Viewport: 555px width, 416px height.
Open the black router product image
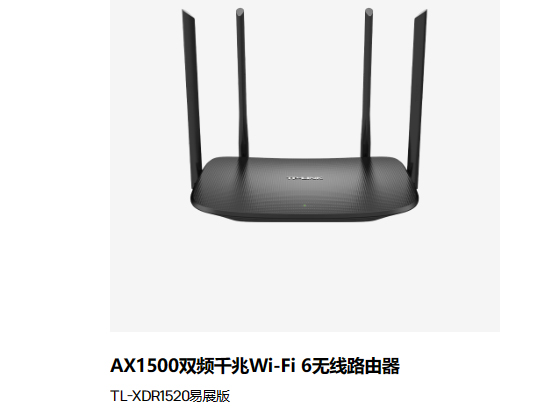pyautogui.click(x=304, y=115)
